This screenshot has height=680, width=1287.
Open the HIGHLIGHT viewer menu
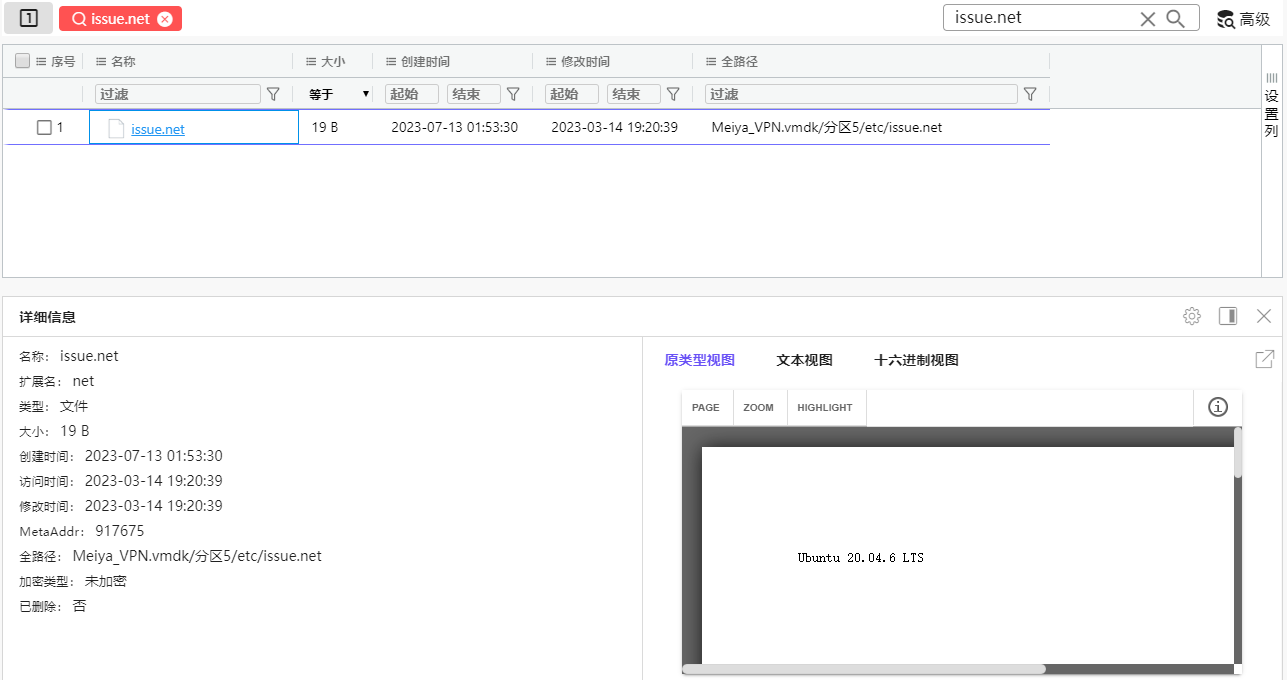825,408
